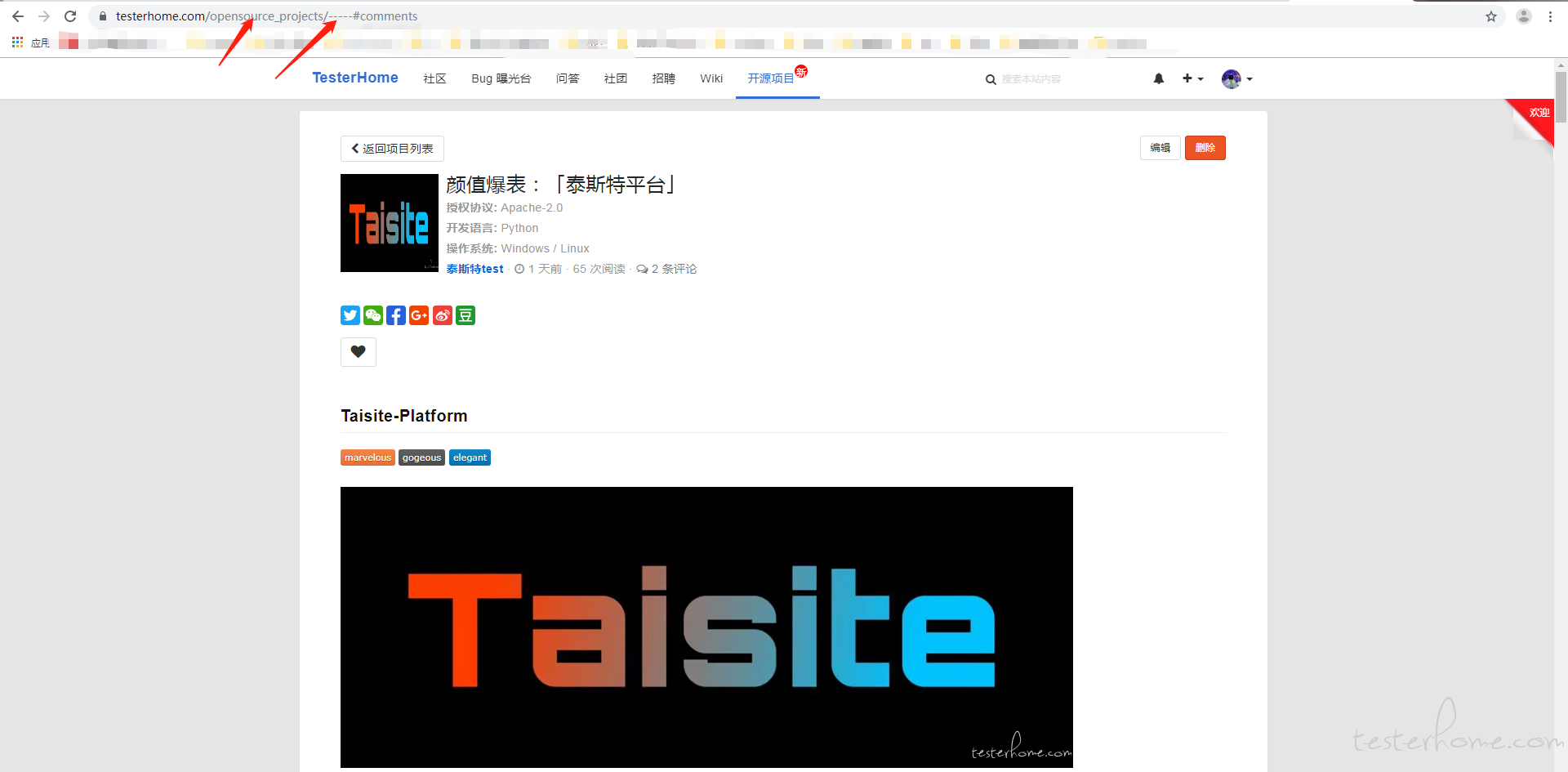Click the 编辑 edit button
Screen dimensions: 1568x772
[x=1160, y=148]
